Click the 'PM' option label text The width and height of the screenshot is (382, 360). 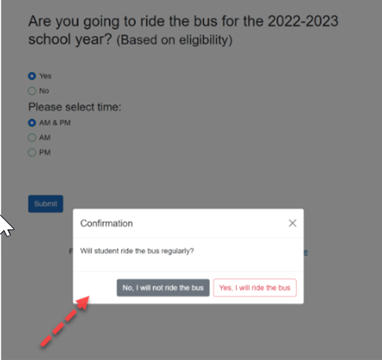pyautogui.click(x=45, y=153)
